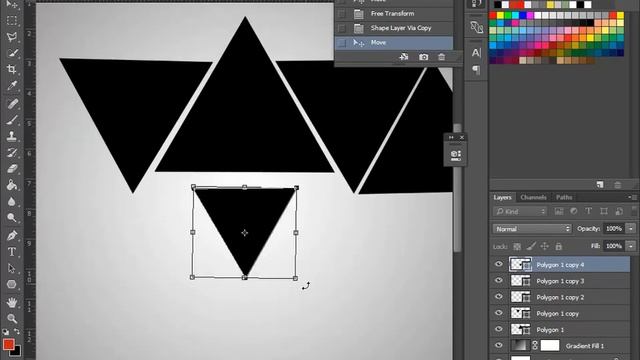Filter layers by type layer icon
The width and height of the screenshot is (640, 360).
tap(588, 211)
